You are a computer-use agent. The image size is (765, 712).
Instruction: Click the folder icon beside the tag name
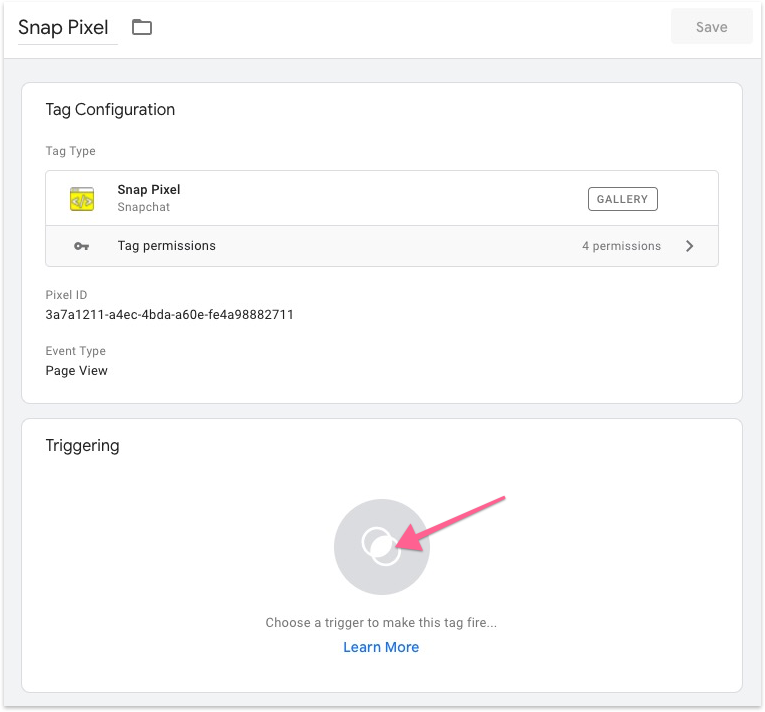tap(142, 28)
